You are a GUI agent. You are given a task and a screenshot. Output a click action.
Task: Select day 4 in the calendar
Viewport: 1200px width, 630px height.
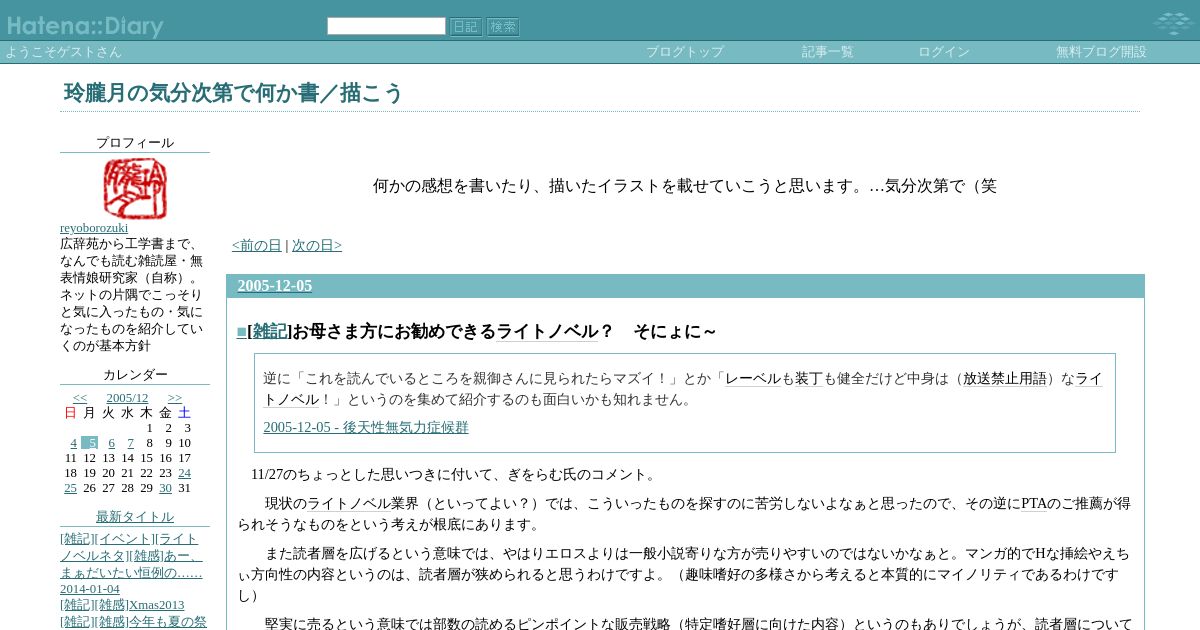[73, 443]
